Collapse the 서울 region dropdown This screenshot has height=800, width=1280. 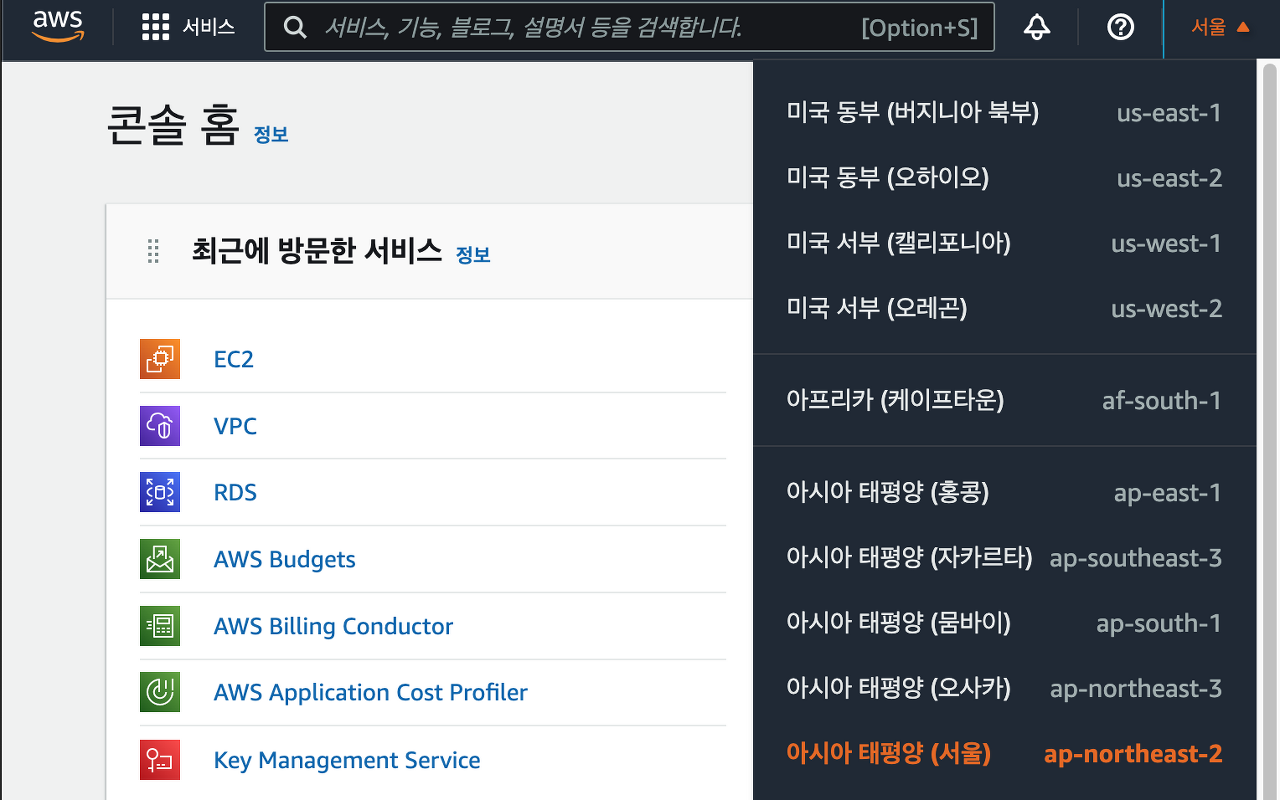point(1220,28)
